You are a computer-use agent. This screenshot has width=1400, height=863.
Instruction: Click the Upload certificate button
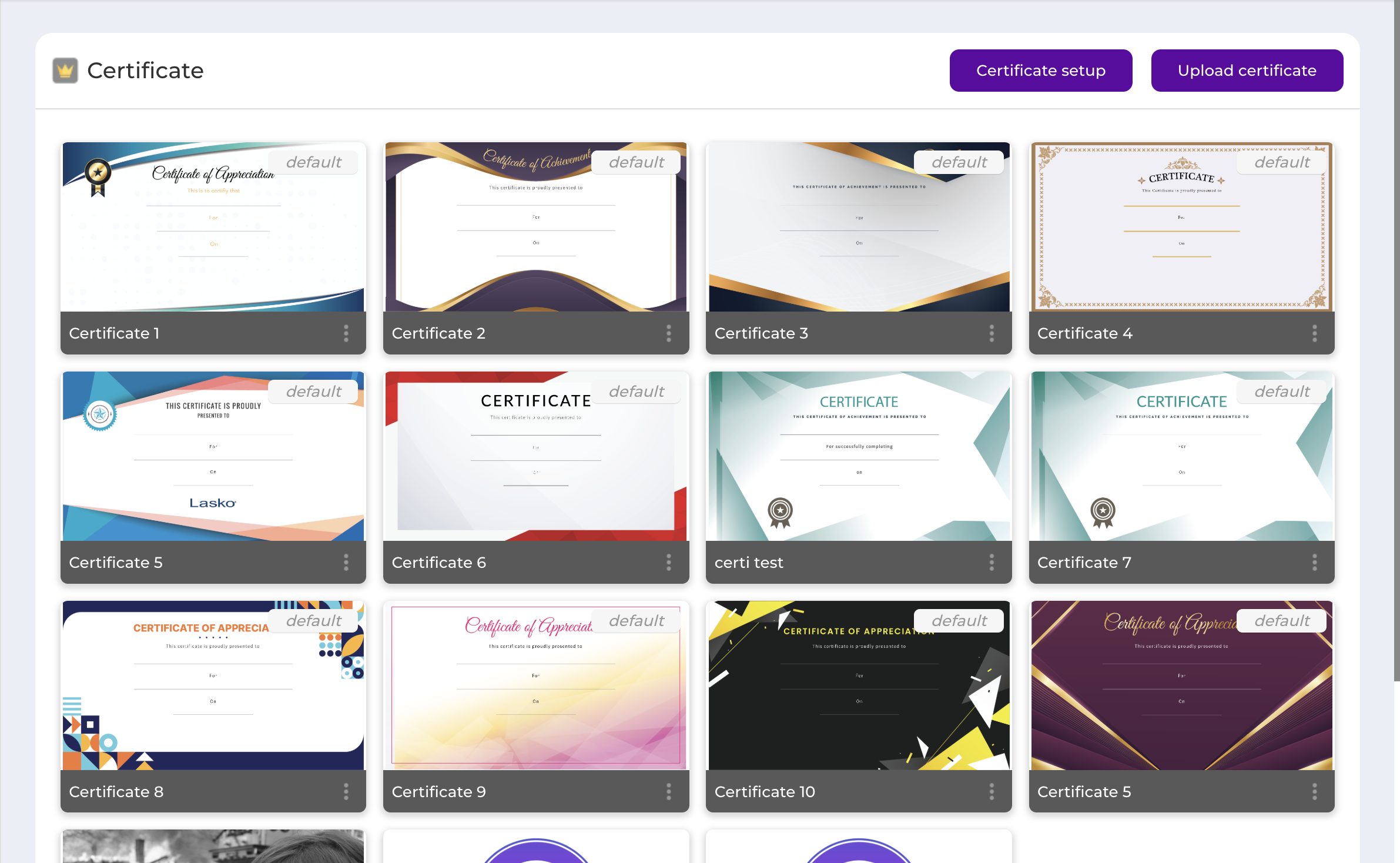point(1247,71)
